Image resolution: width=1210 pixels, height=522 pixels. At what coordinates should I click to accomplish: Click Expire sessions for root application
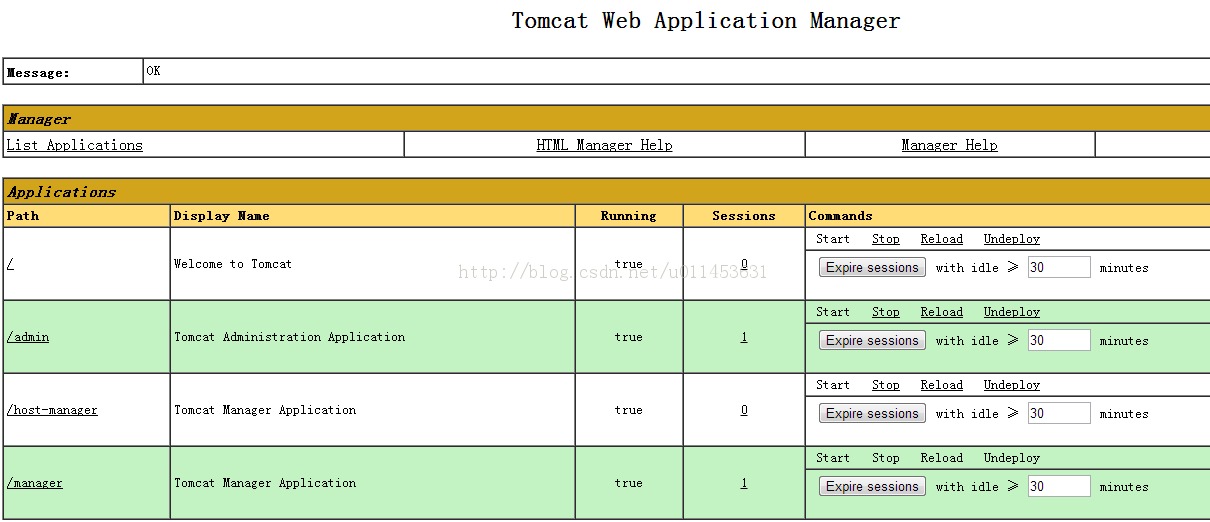click(872, 268)
